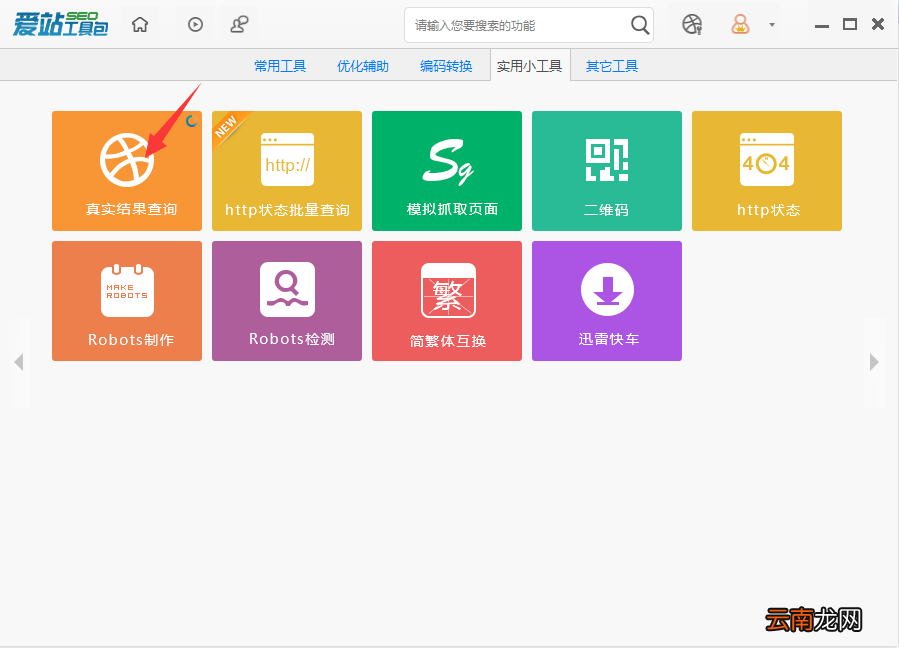The image size is (899, 648).
Task: Open the 二维码 QR code tool
Action: point(607,171)
